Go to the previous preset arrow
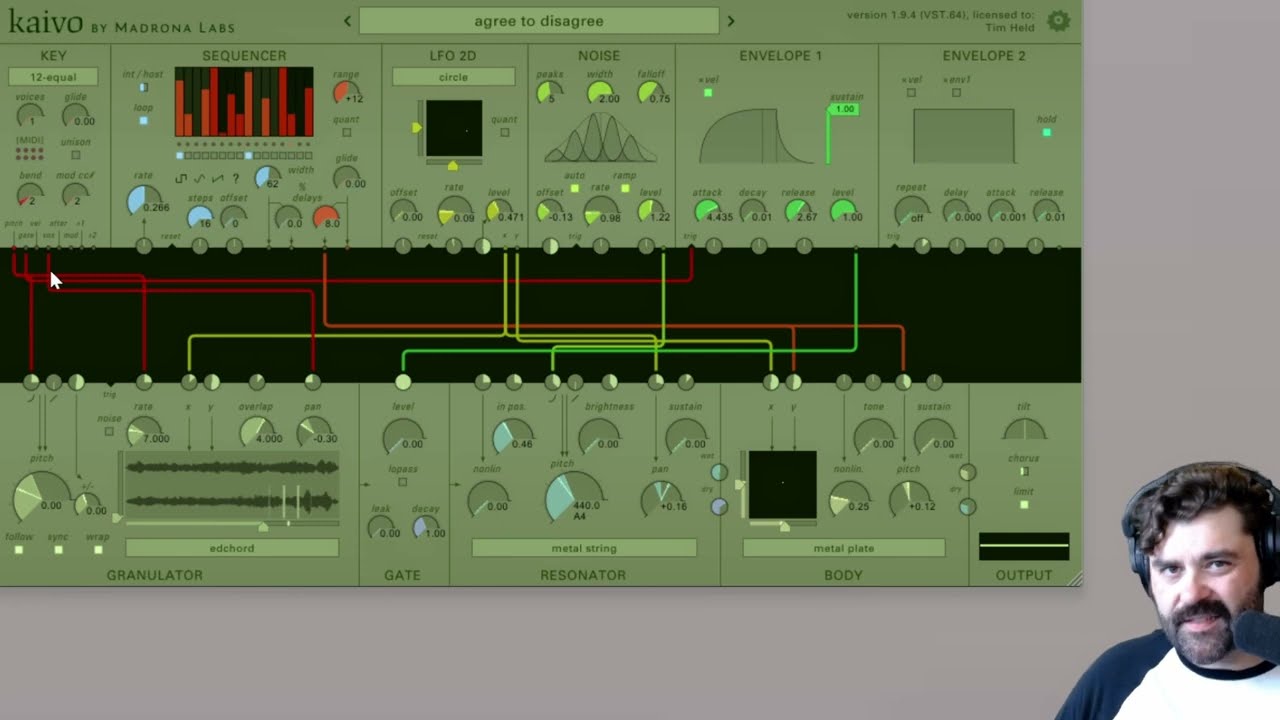The image size is (1280, 720). point(347,20)
